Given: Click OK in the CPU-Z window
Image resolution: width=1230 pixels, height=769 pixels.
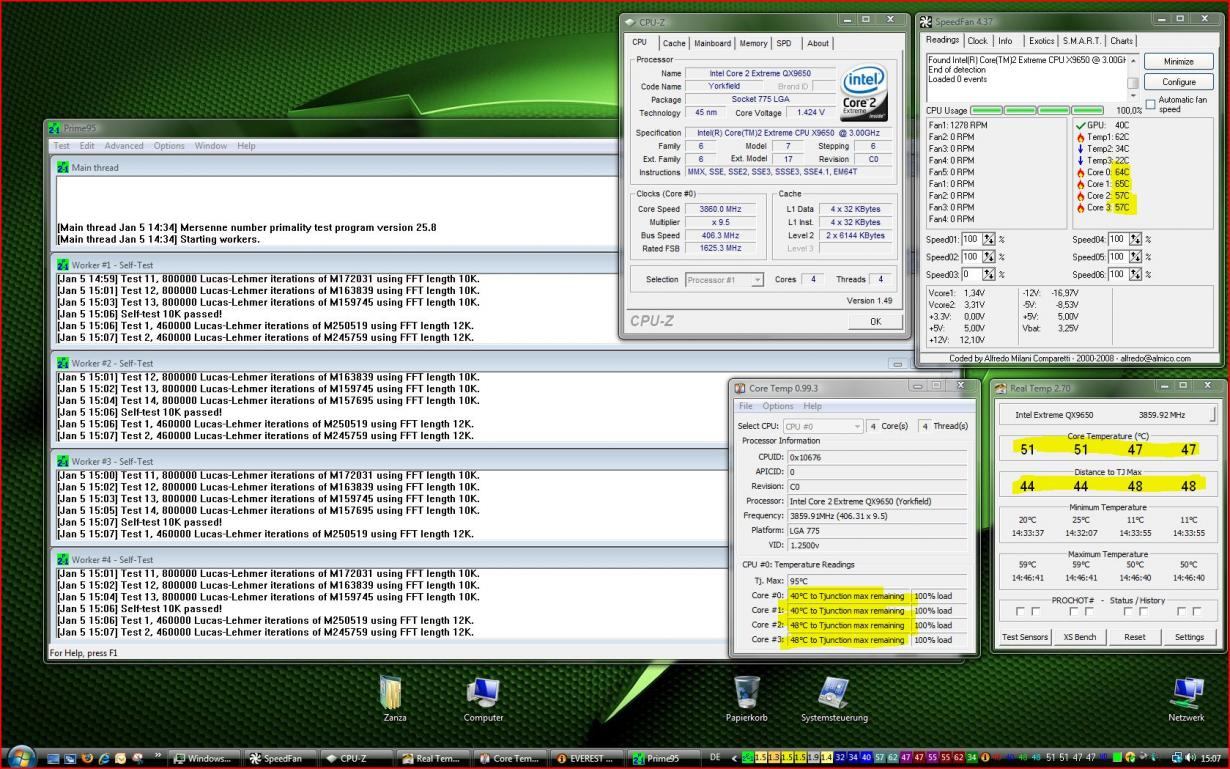Looking at the screenshot, I should pyautogui.click(x=875, y=321).
